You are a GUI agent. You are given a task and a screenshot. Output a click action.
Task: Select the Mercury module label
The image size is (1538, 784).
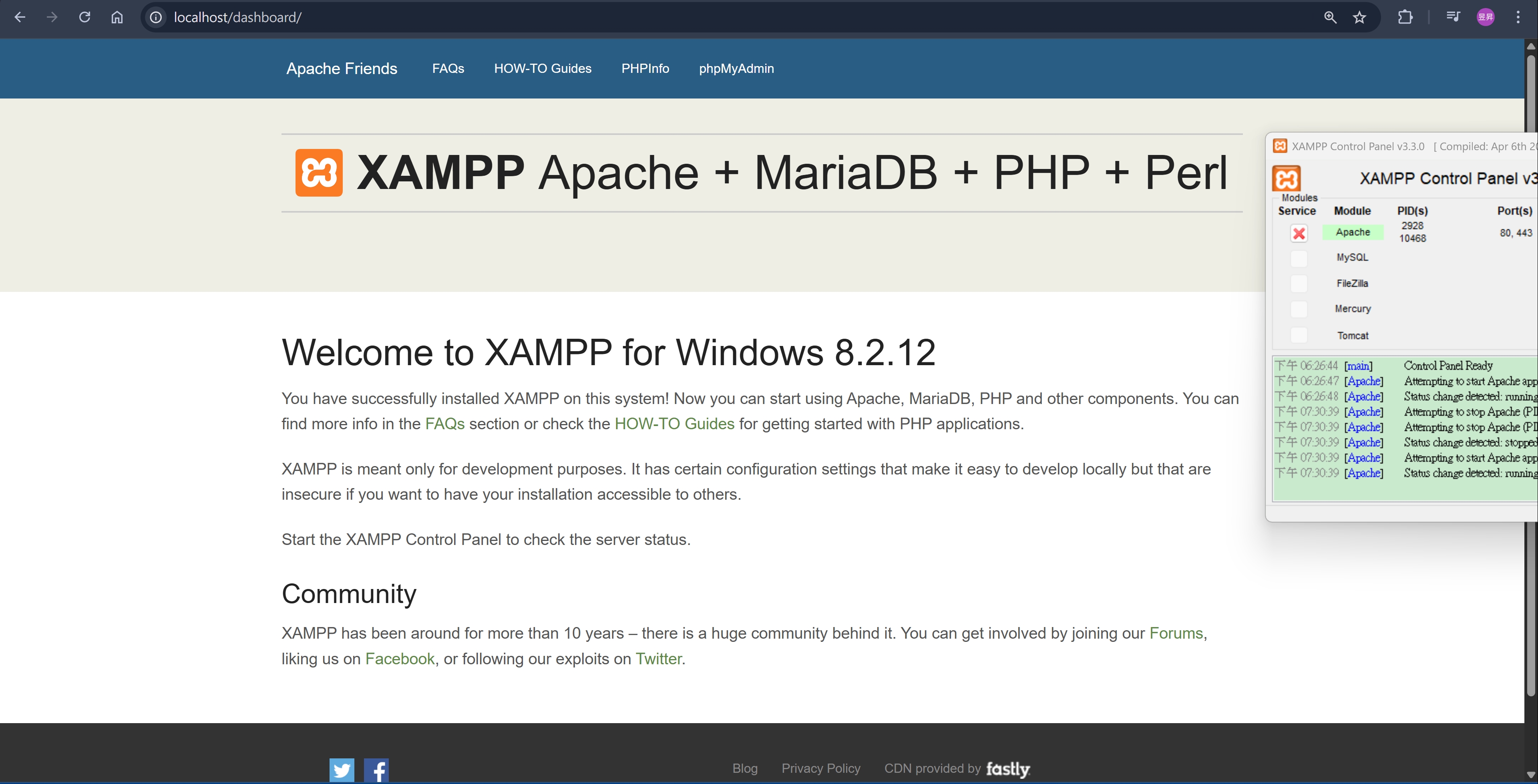(1353, 309)
